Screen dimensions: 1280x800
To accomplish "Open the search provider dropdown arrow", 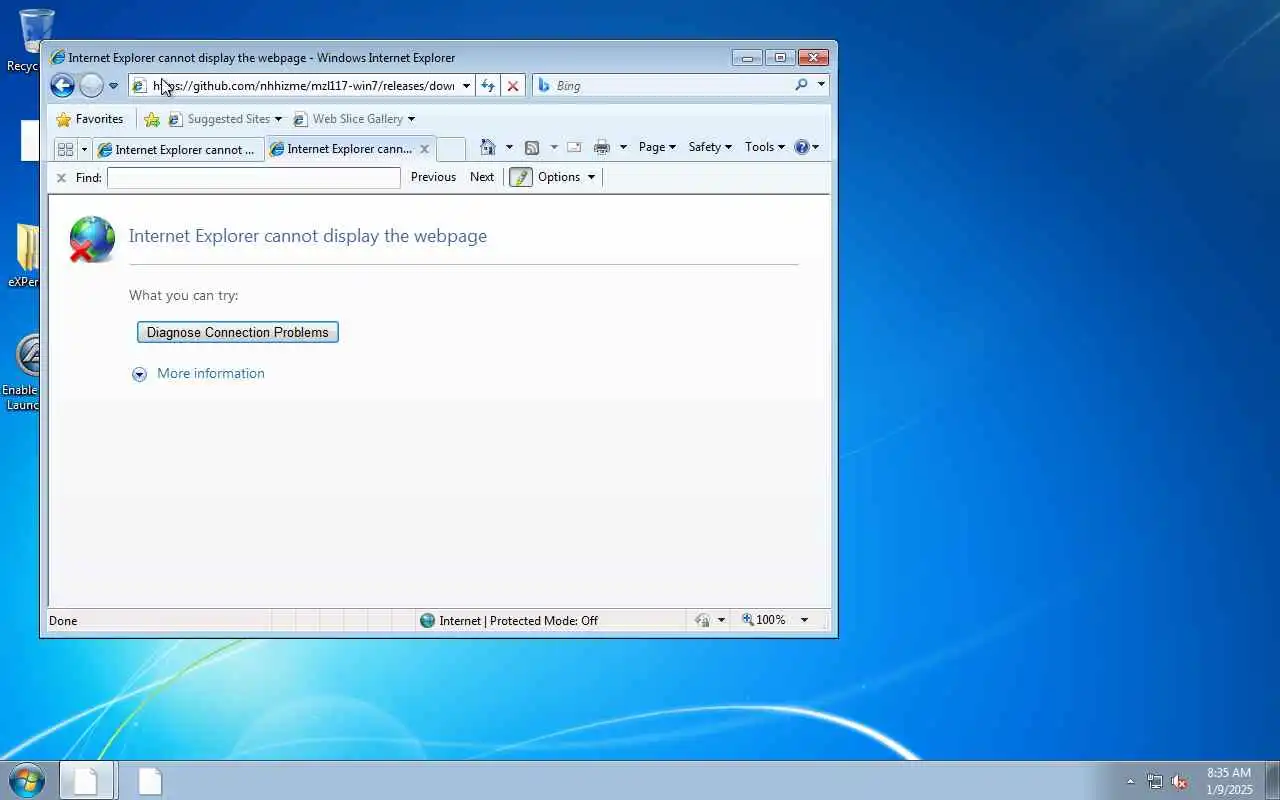I will point(821,85).
